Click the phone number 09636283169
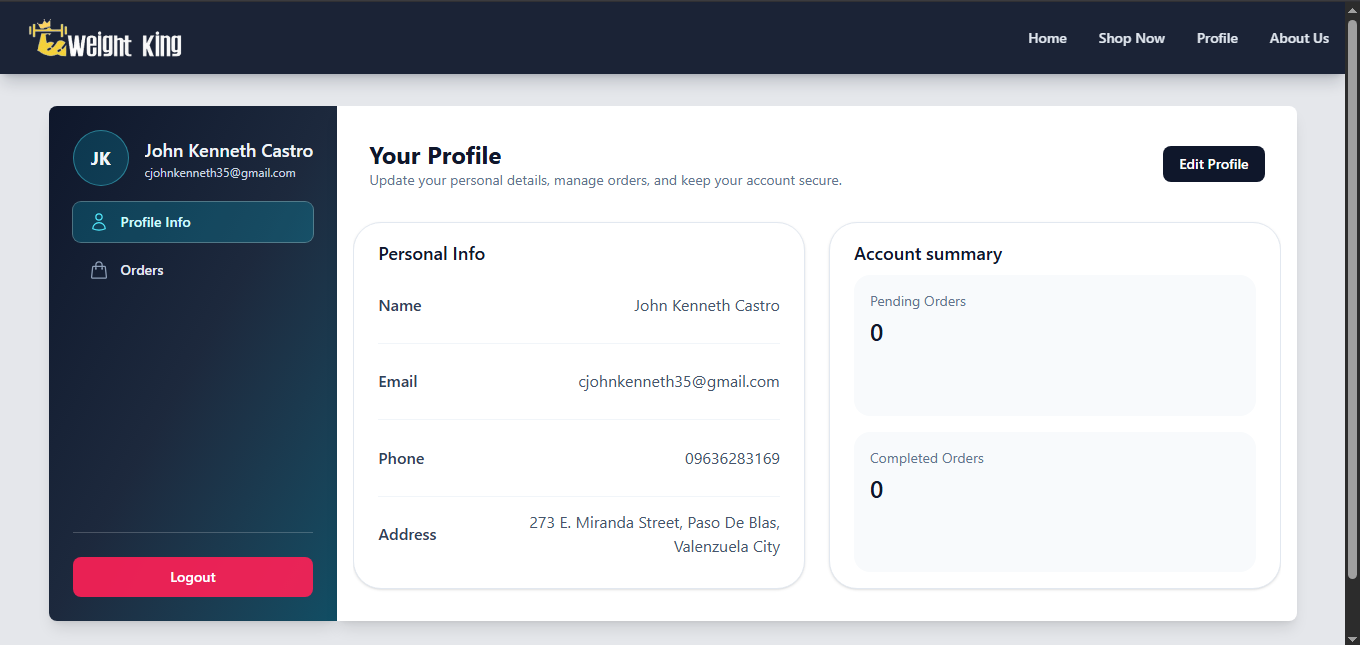This screenshot has height=645, width=1360. [732, 459]
